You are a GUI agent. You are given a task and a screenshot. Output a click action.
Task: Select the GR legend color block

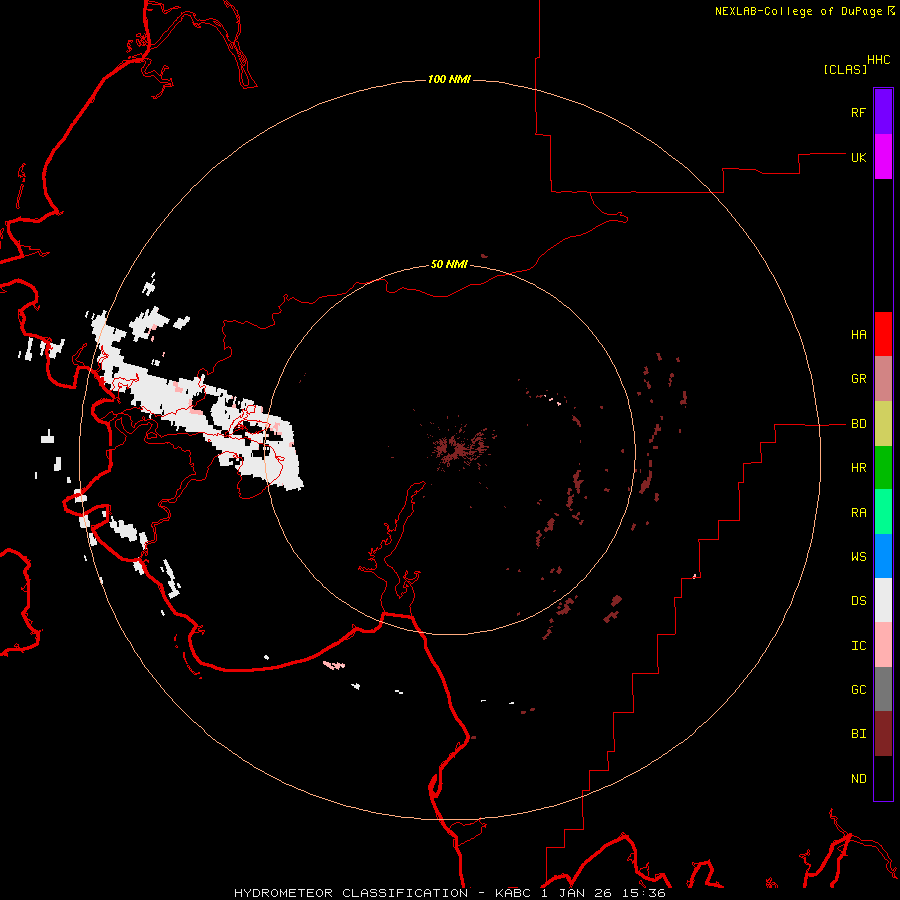coord(883,379)
